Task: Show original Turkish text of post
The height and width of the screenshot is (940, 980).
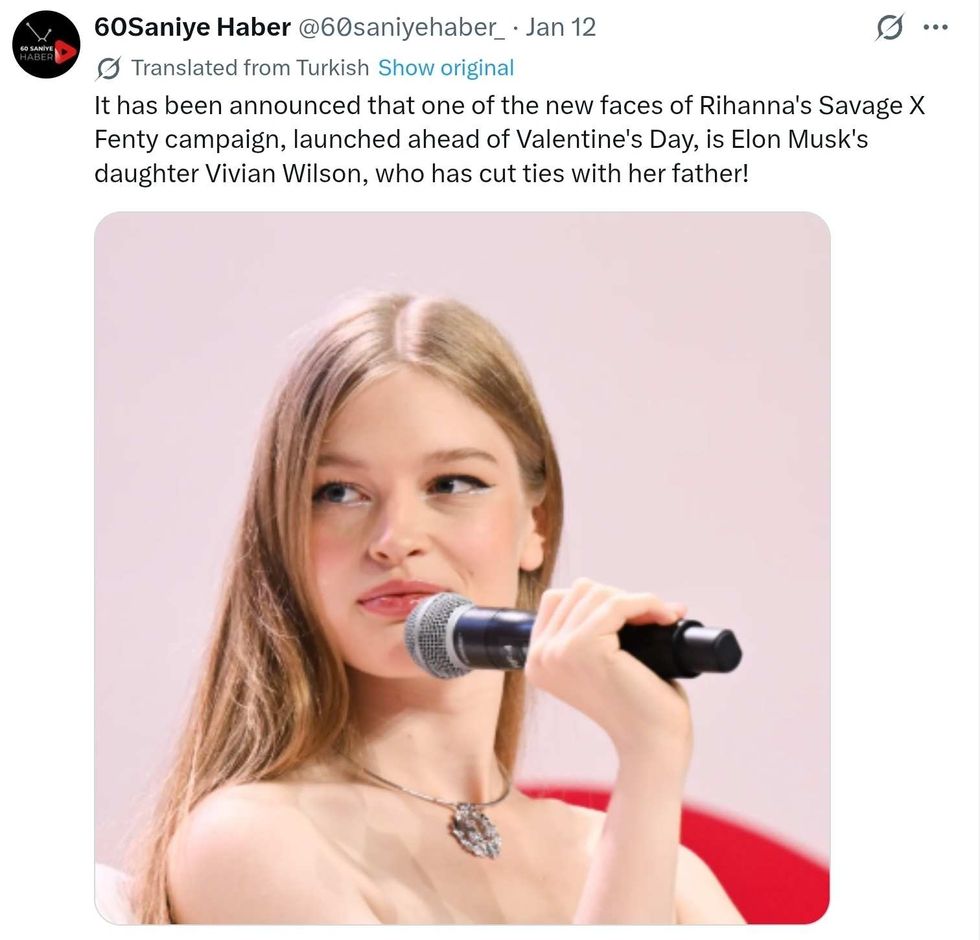Action: click(x=446, y=68)
